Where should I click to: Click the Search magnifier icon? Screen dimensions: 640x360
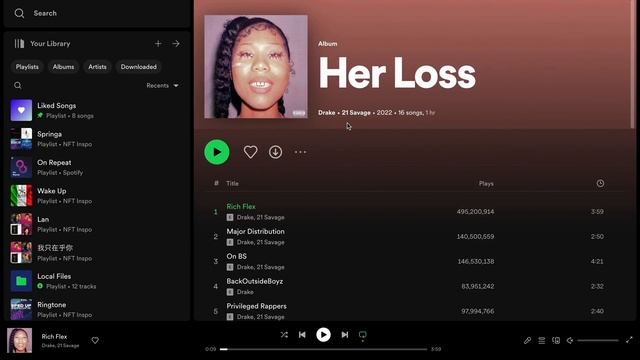coord(19,13)
